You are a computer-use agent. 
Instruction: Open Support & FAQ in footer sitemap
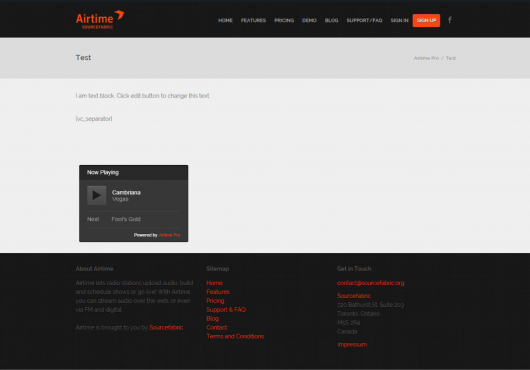click(226, 310)
